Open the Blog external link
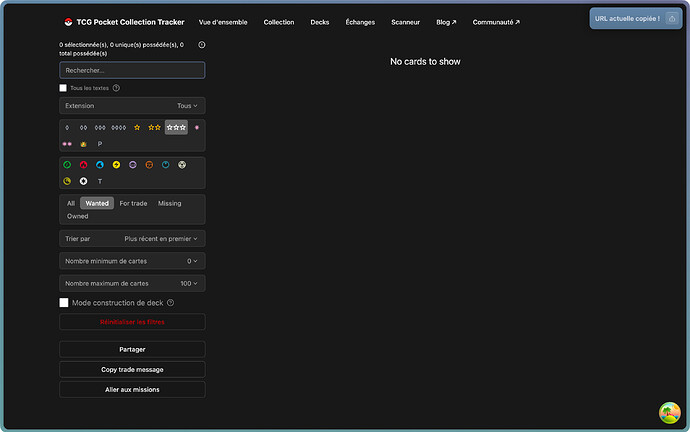Screen dimensions: 690x432 [446, 22]
